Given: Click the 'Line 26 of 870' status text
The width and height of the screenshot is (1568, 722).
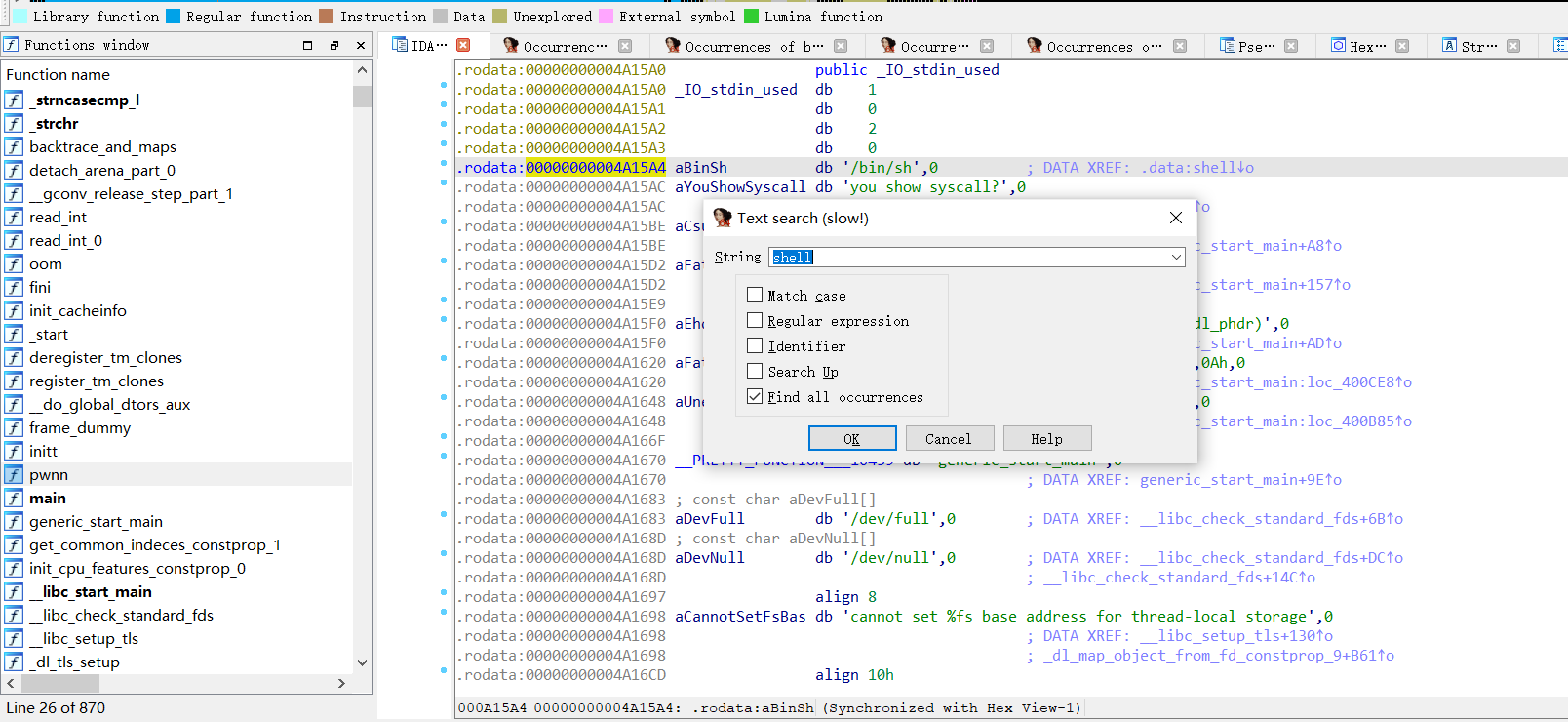Looking at the screenshot, I should (56, 708).
